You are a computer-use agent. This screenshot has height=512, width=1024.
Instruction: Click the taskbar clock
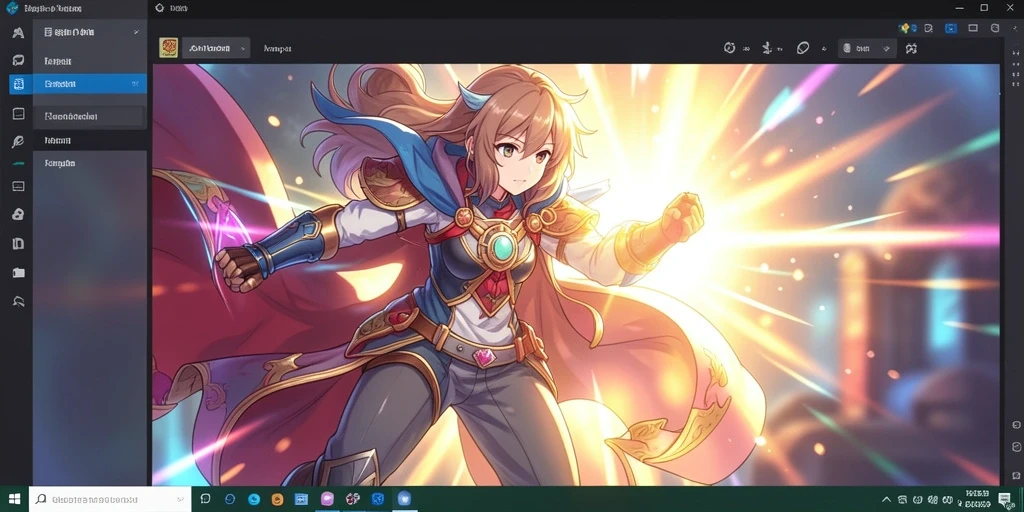click(977, 499)
